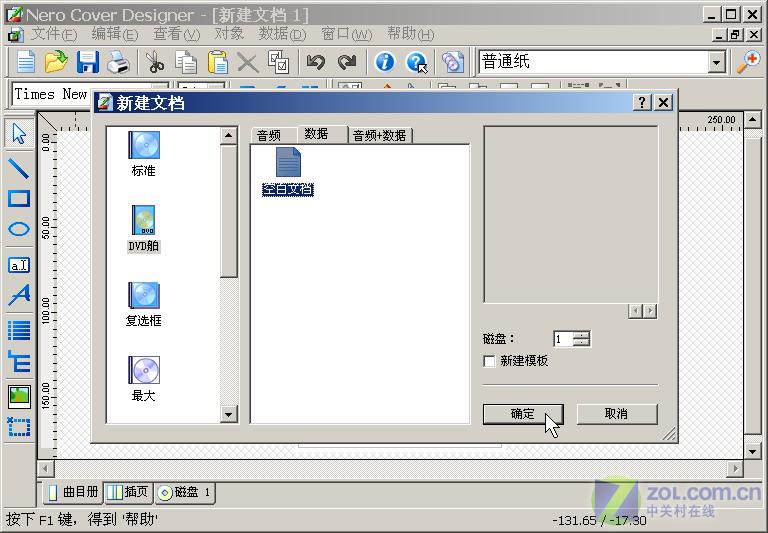768x533 pixels.
Task: Select the text box tool
Action: pos(19,265)
